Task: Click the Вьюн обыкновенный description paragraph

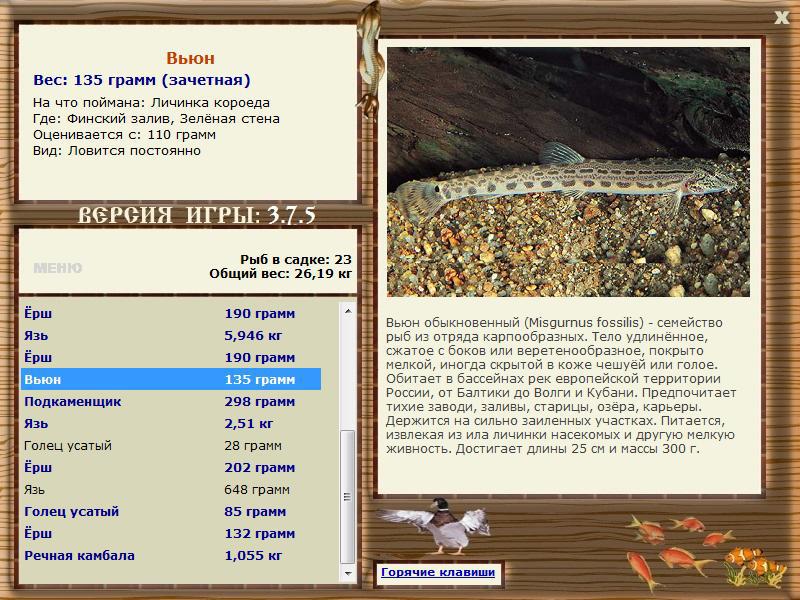Action: point(561,386)
